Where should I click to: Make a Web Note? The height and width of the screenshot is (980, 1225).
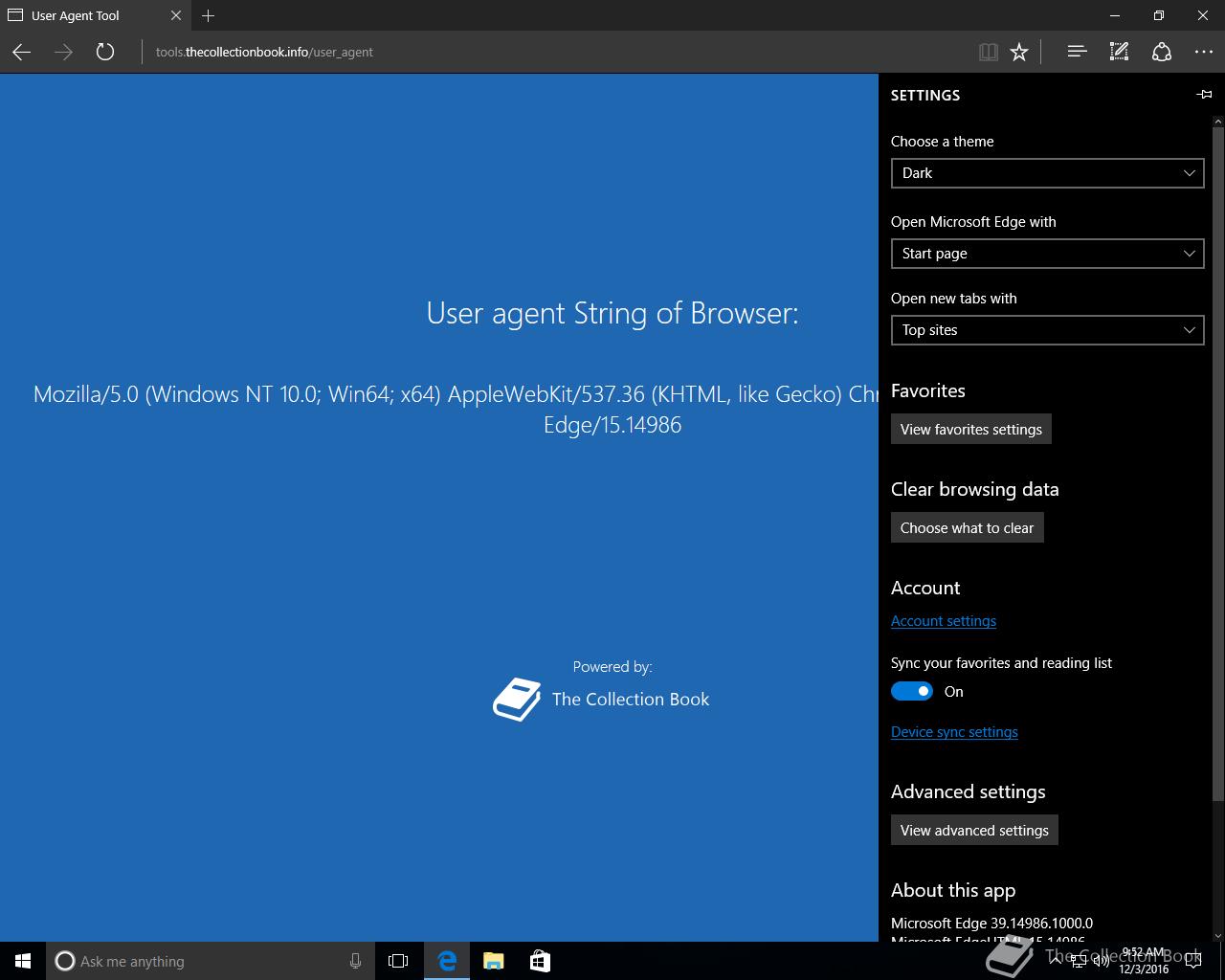click(x=1119, y=53)
